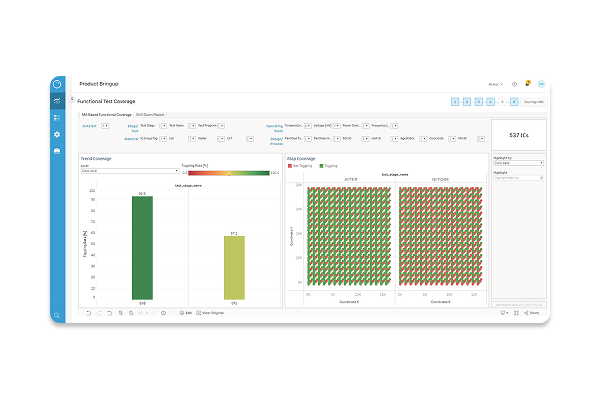Image resolution: width=600 pixels, height=400 pixels.
Task: Open the Highlight by dropdown
Action: point(518,163)
